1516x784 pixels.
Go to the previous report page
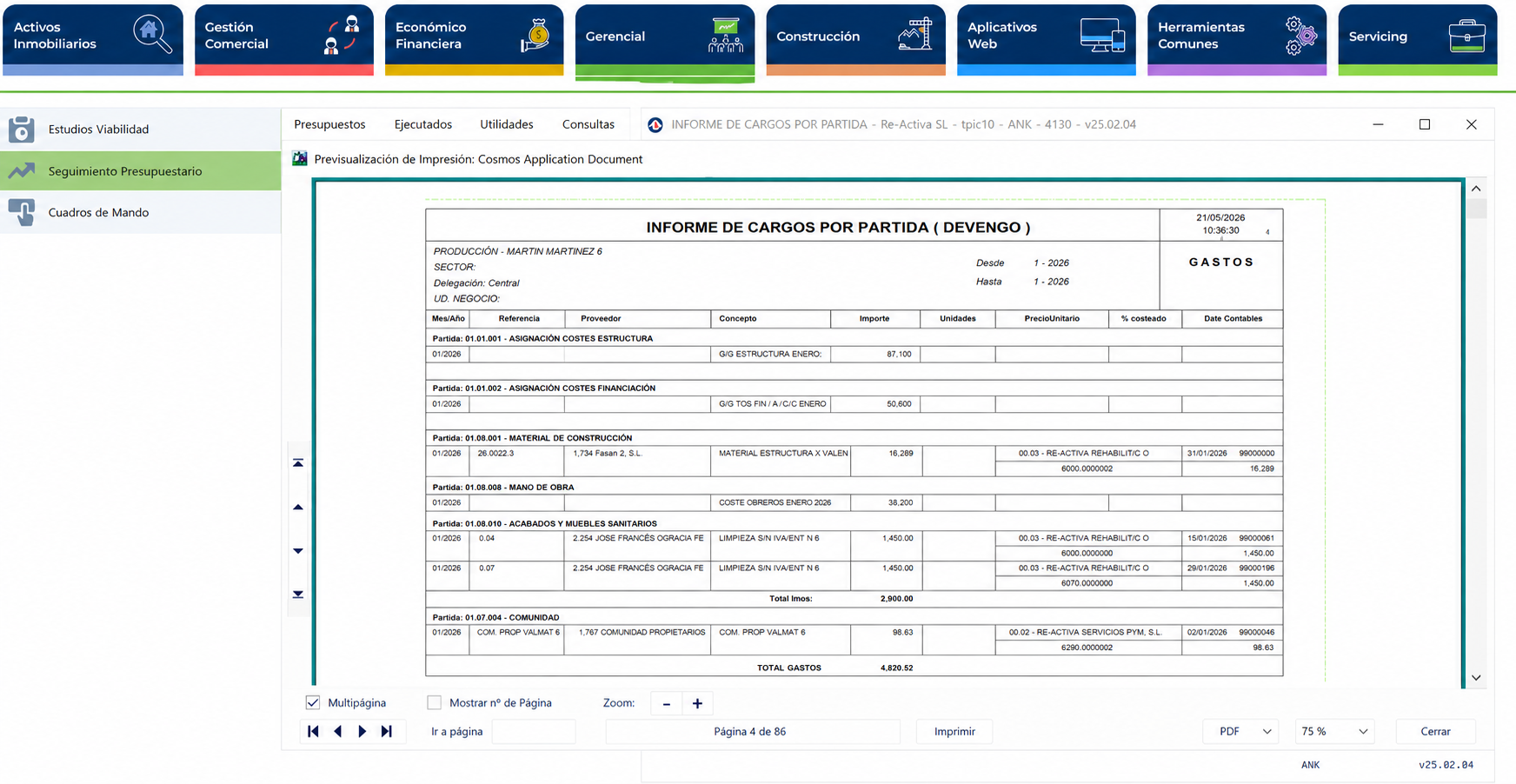[338, 732]
